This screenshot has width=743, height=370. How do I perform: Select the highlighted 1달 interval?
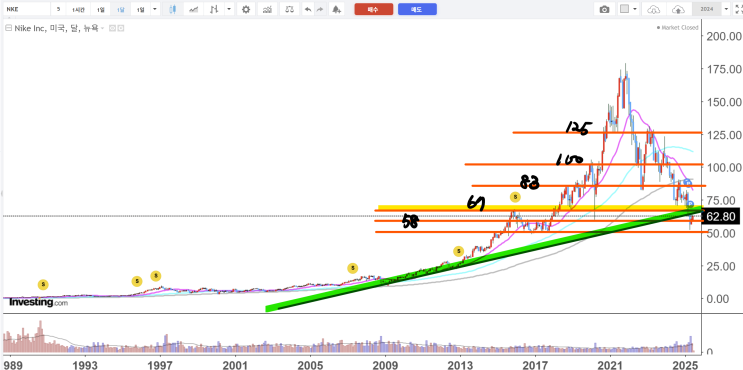(121, 9)
